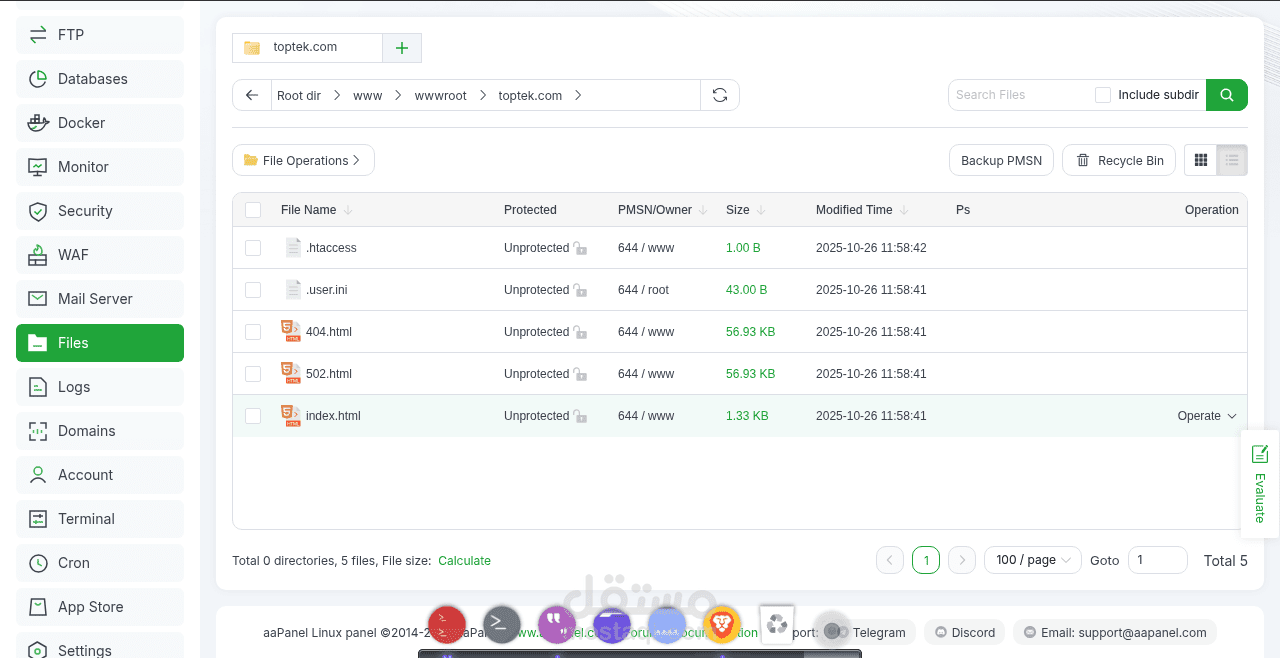Viewport: 1280px width, 658px height.
Task: Select page 1 in pagination
Action: [926, 560]
